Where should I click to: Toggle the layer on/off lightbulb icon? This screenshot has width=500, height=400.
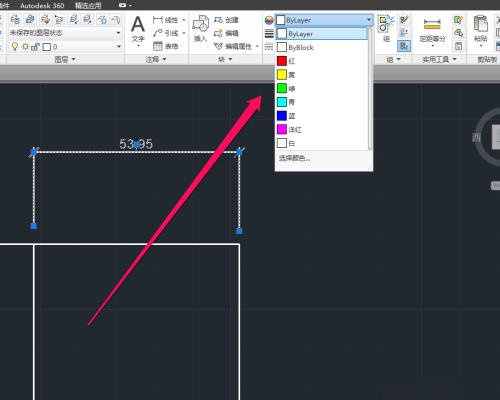(15, 46)
